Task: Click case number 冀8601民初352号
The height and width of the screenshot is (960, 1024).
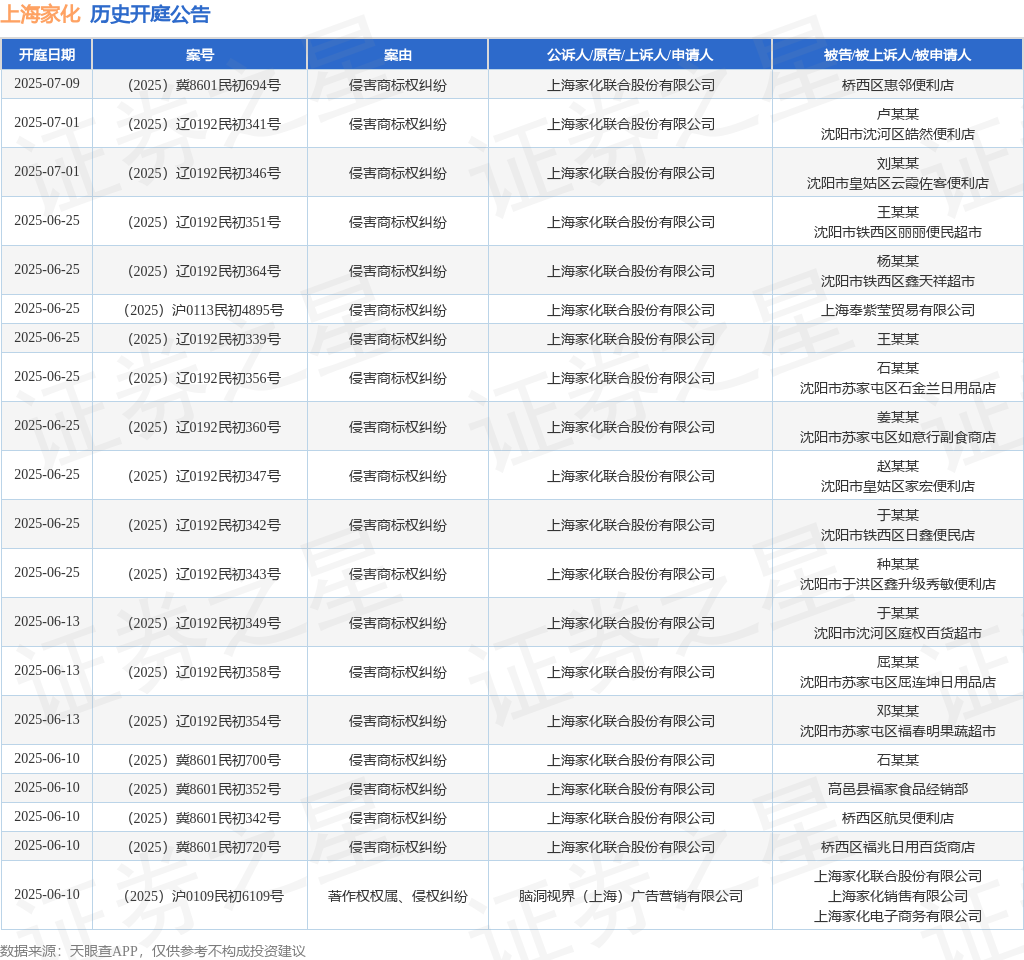Action: click(204, 789)
